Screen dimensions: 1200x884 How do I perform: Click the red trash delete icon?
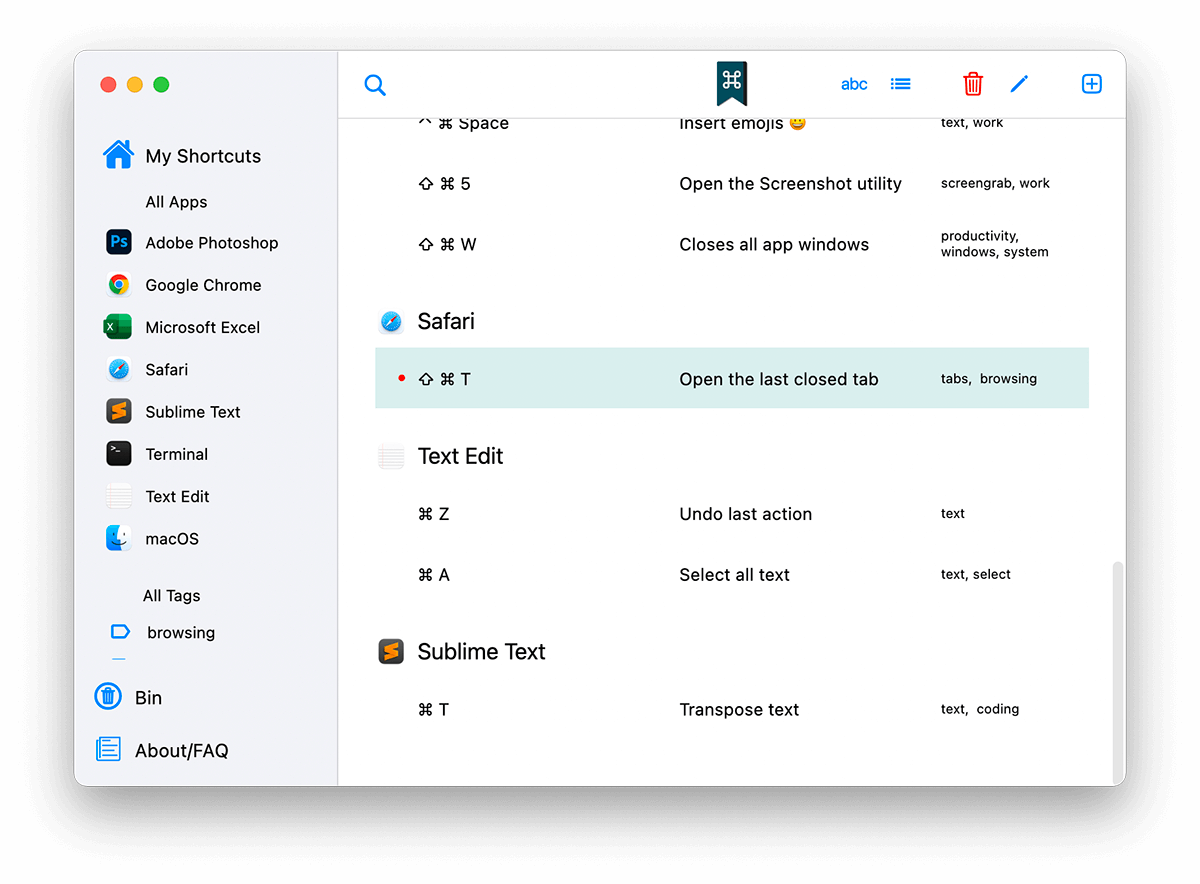(973, 84)
